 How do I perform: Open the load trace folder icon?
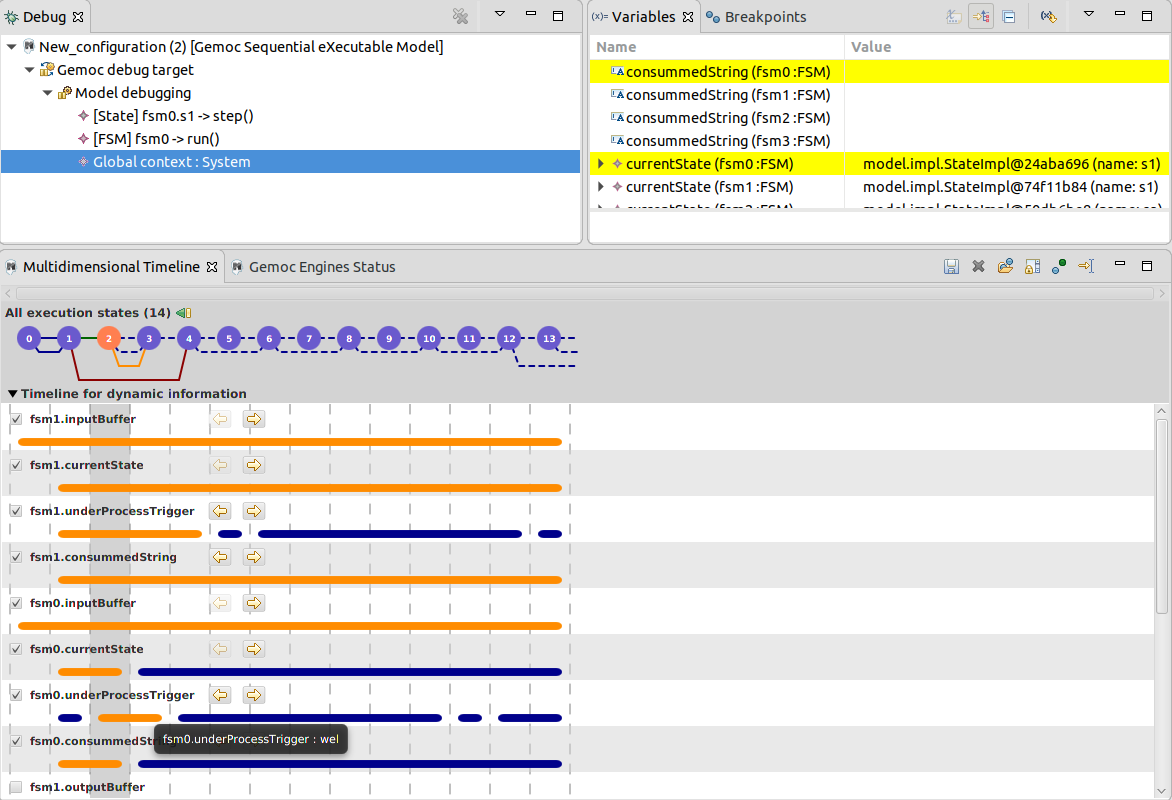coord(1005,266)
